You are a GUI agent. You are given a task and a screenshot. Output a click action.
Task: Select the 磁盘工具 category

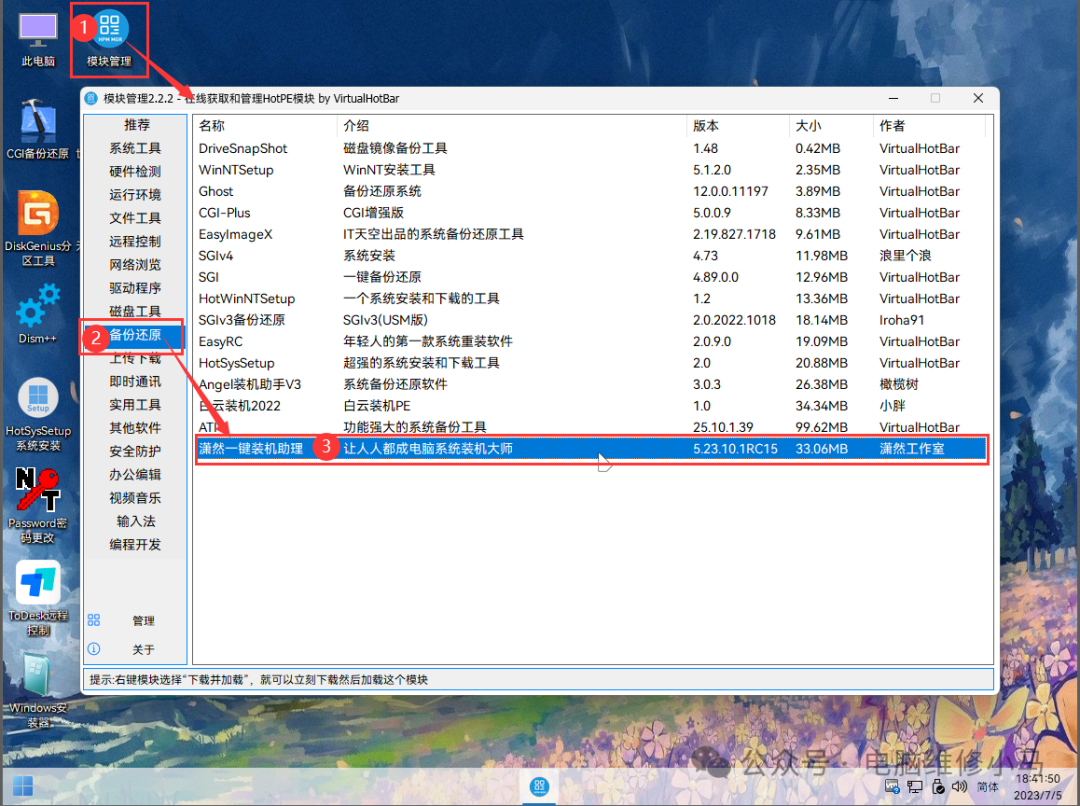[136, 311]
